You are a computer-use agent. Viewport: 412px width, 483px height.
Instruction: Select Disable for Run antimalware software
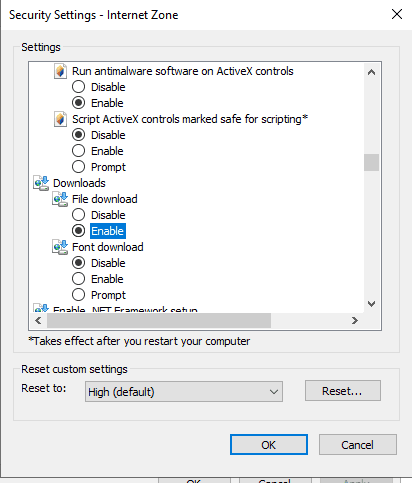coord(78,87)
